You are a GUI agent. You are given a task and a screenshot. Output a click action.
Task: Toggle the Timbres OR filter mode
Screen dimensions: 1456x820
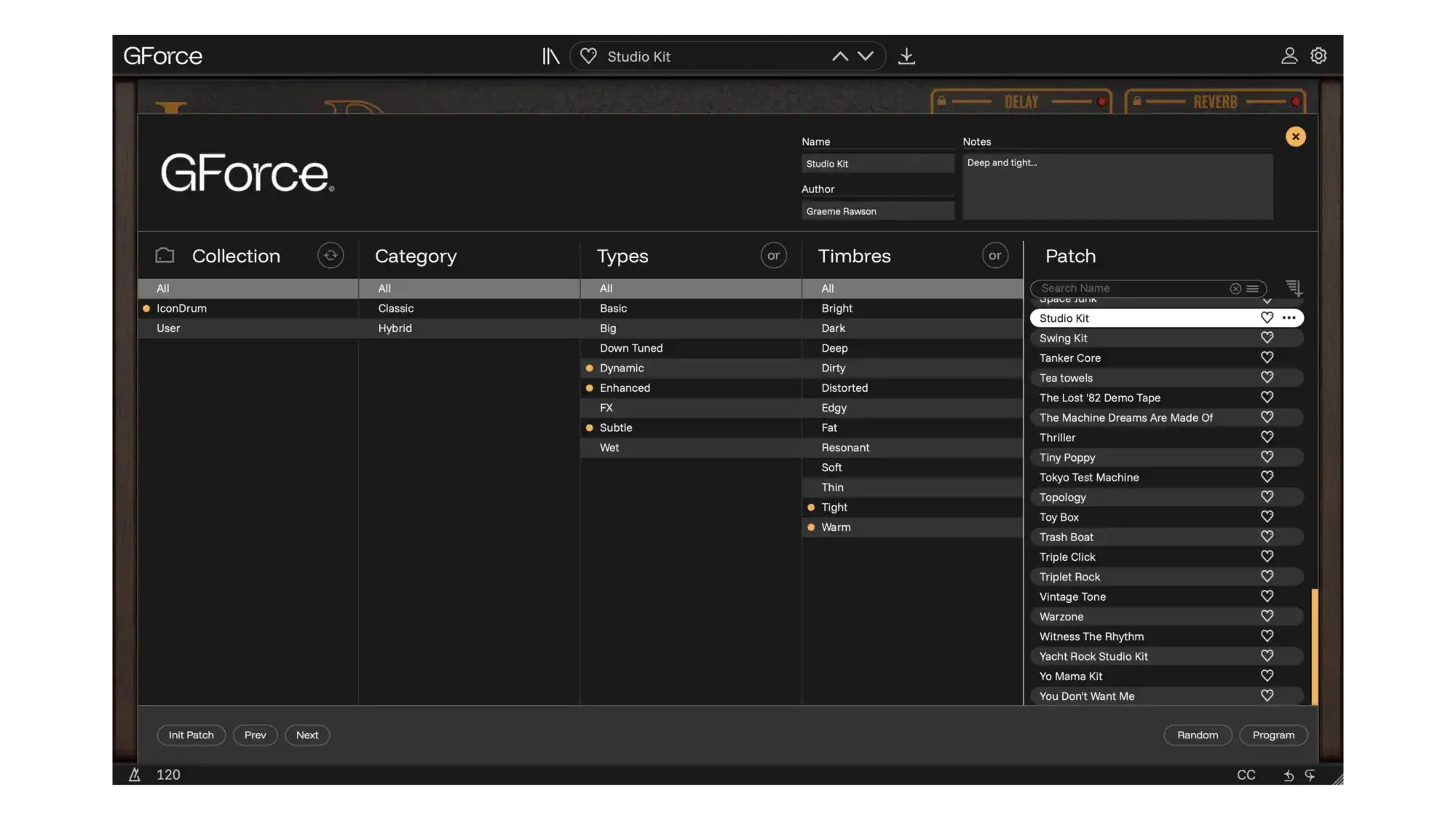click(995, 256)
